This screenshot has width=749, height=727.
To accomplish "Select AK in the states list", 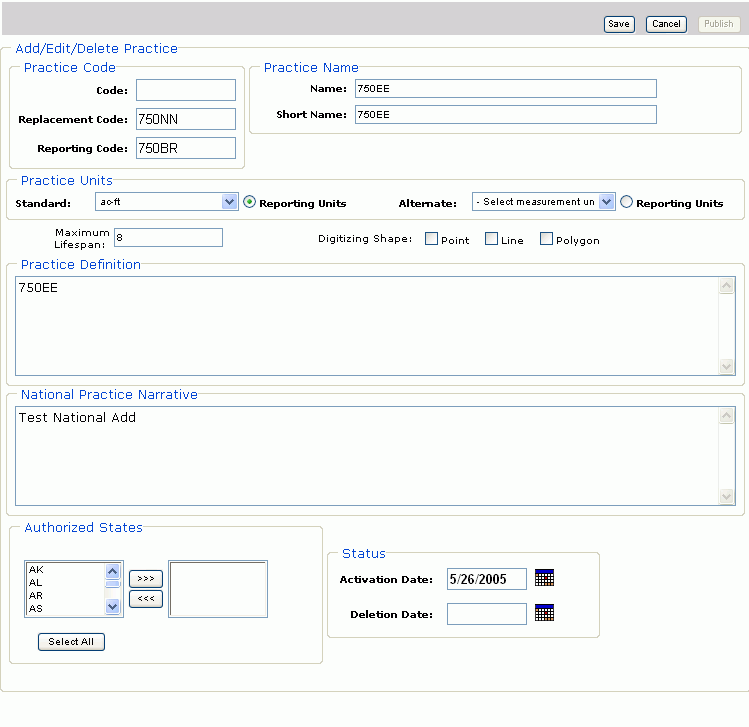I will 65,569.
